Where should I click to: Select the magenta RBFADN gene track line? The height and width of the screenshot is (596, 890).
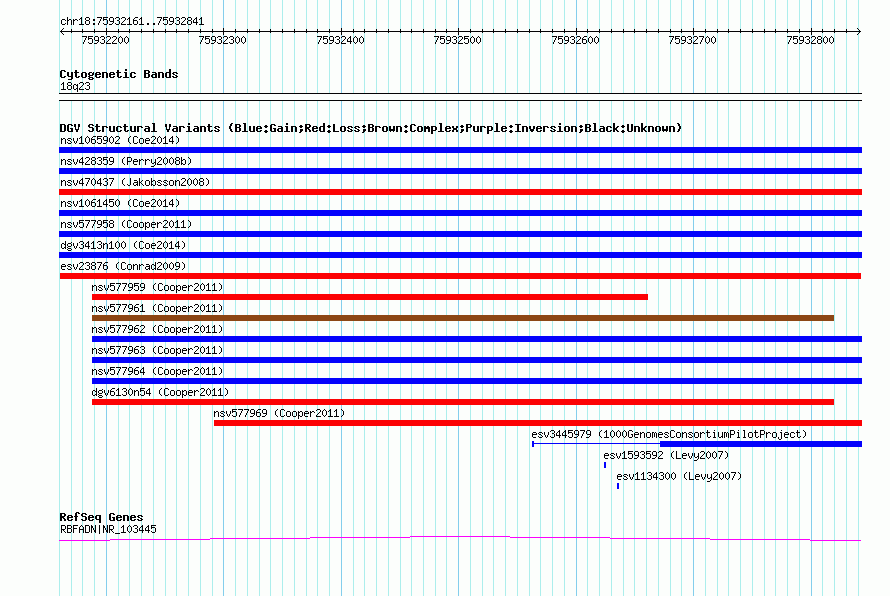pyautogui.click(x=460, y=538)
